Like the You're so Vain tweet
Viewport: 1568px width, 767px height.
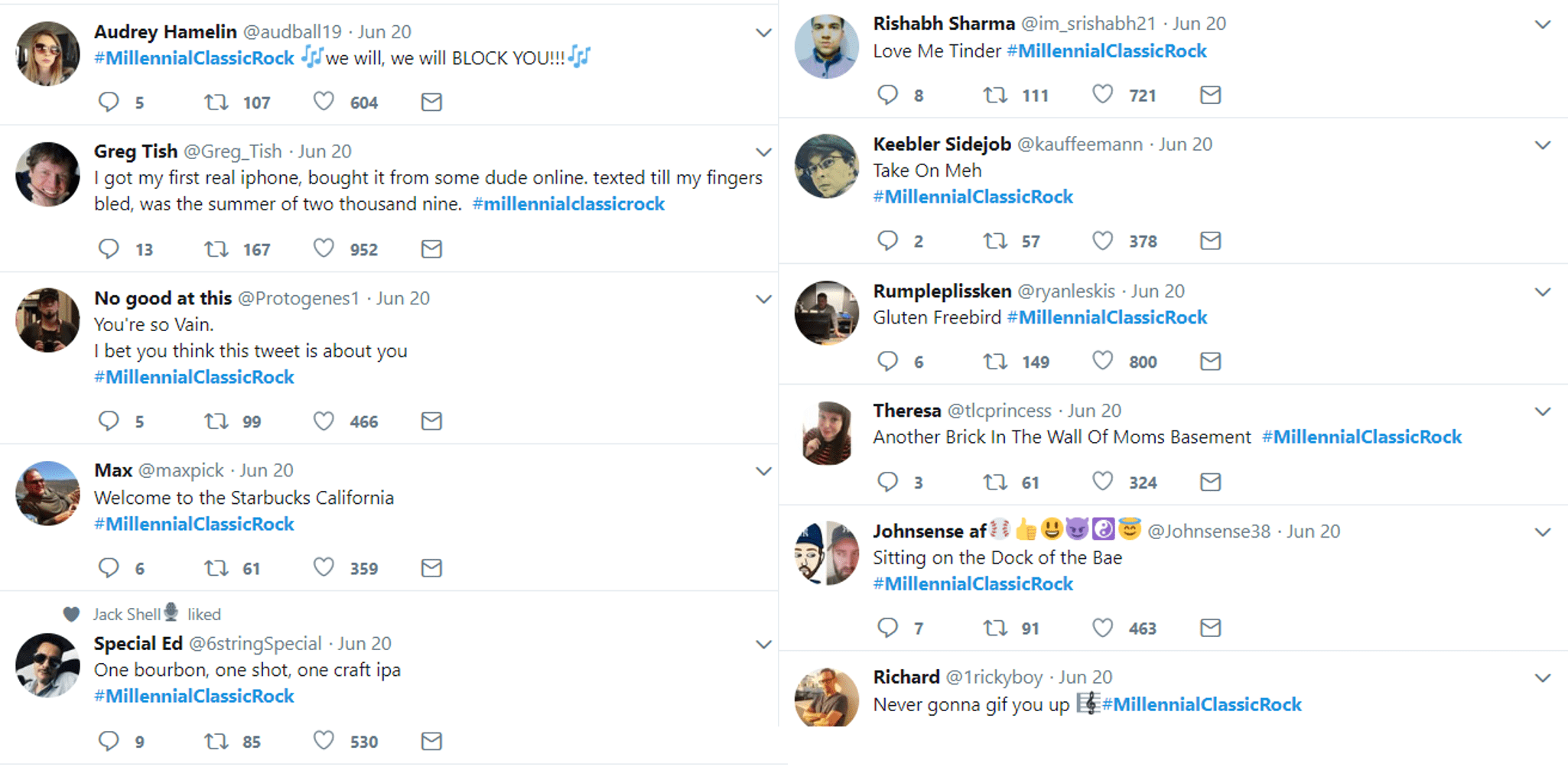click(324, 421)
